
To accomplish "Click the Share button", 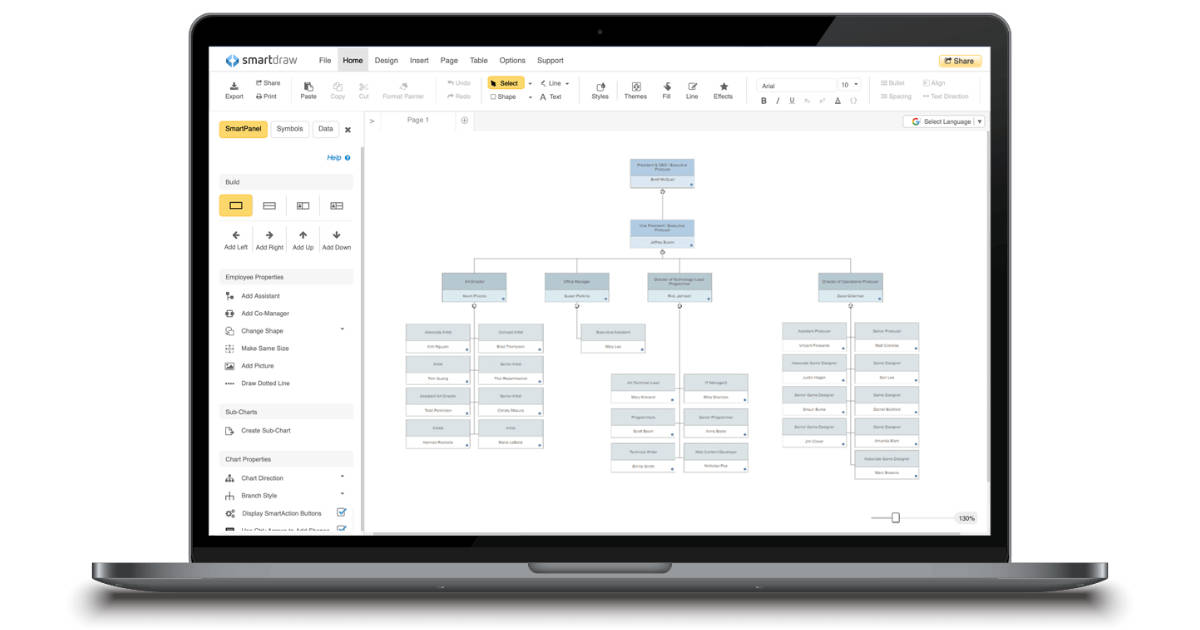I will pyautogui.click(x=958, y=60).
